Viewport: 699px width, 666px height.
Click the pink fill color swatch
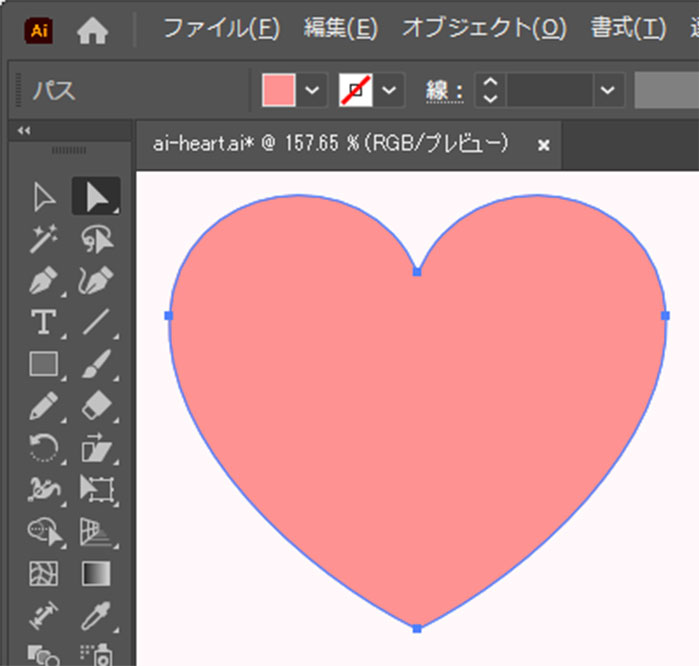click(278, 91)
